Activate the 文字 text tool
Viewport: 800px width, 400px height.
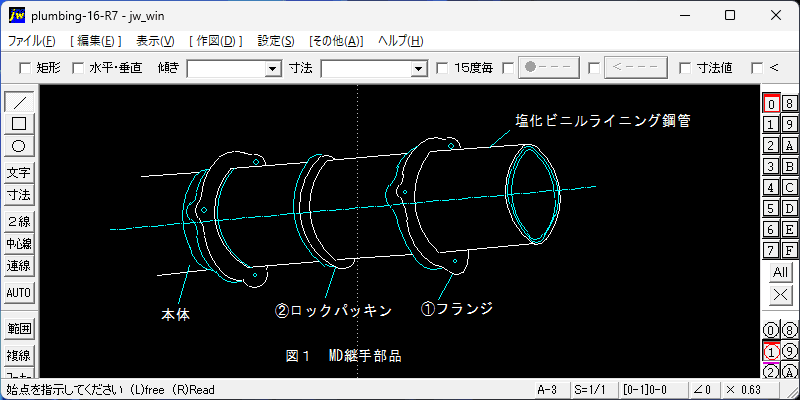[x=19, y=173]
